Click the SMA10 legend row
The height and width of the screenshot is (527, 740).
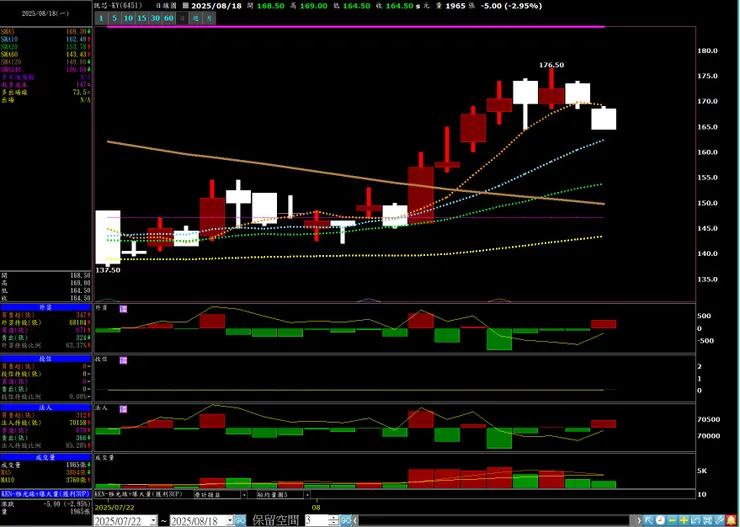46,39
